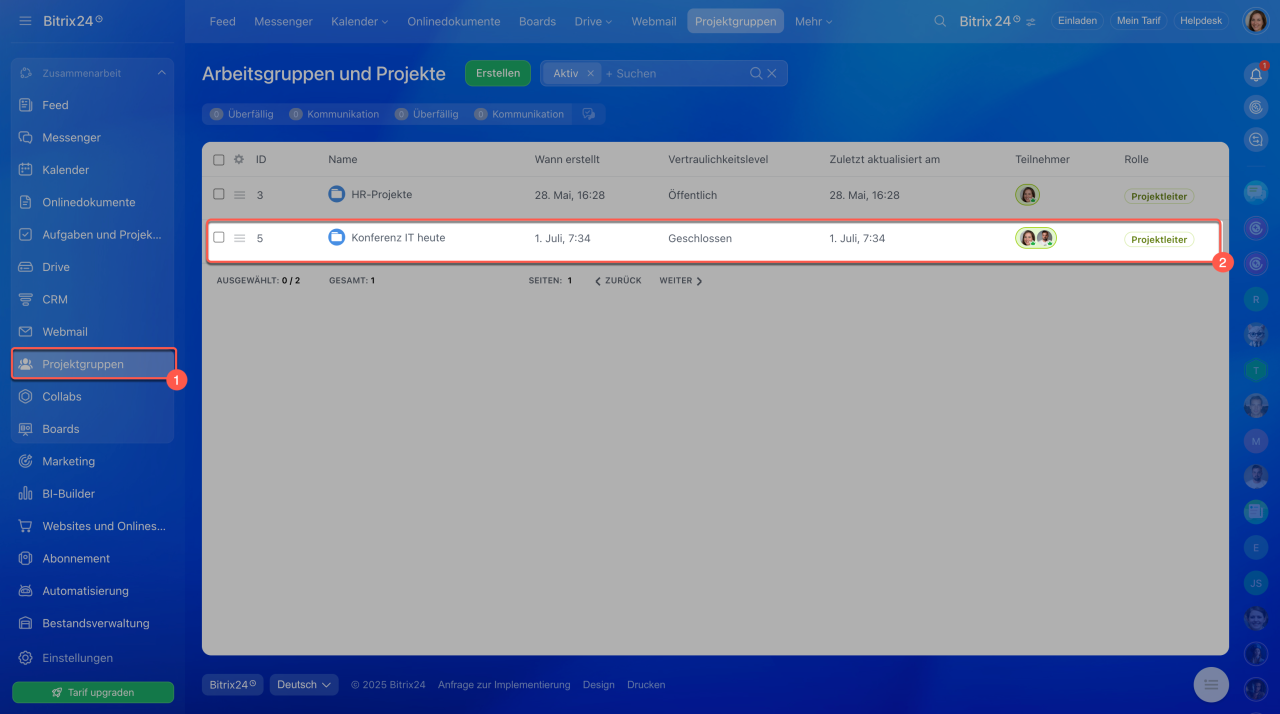
Task: Open Websites und Onlineshops in the sidebar
Action: point(93,526)
